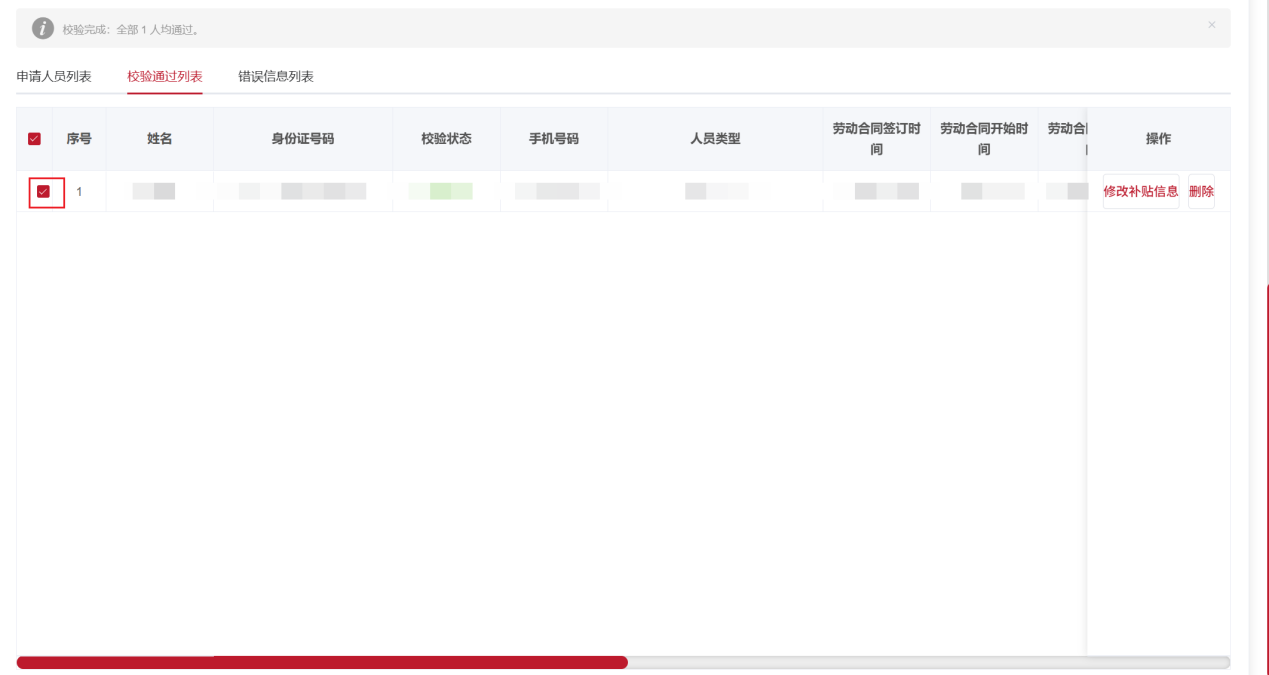1269x675 pixels.
Task: Click the 校验状态 column header
Action: coord(446,139)
